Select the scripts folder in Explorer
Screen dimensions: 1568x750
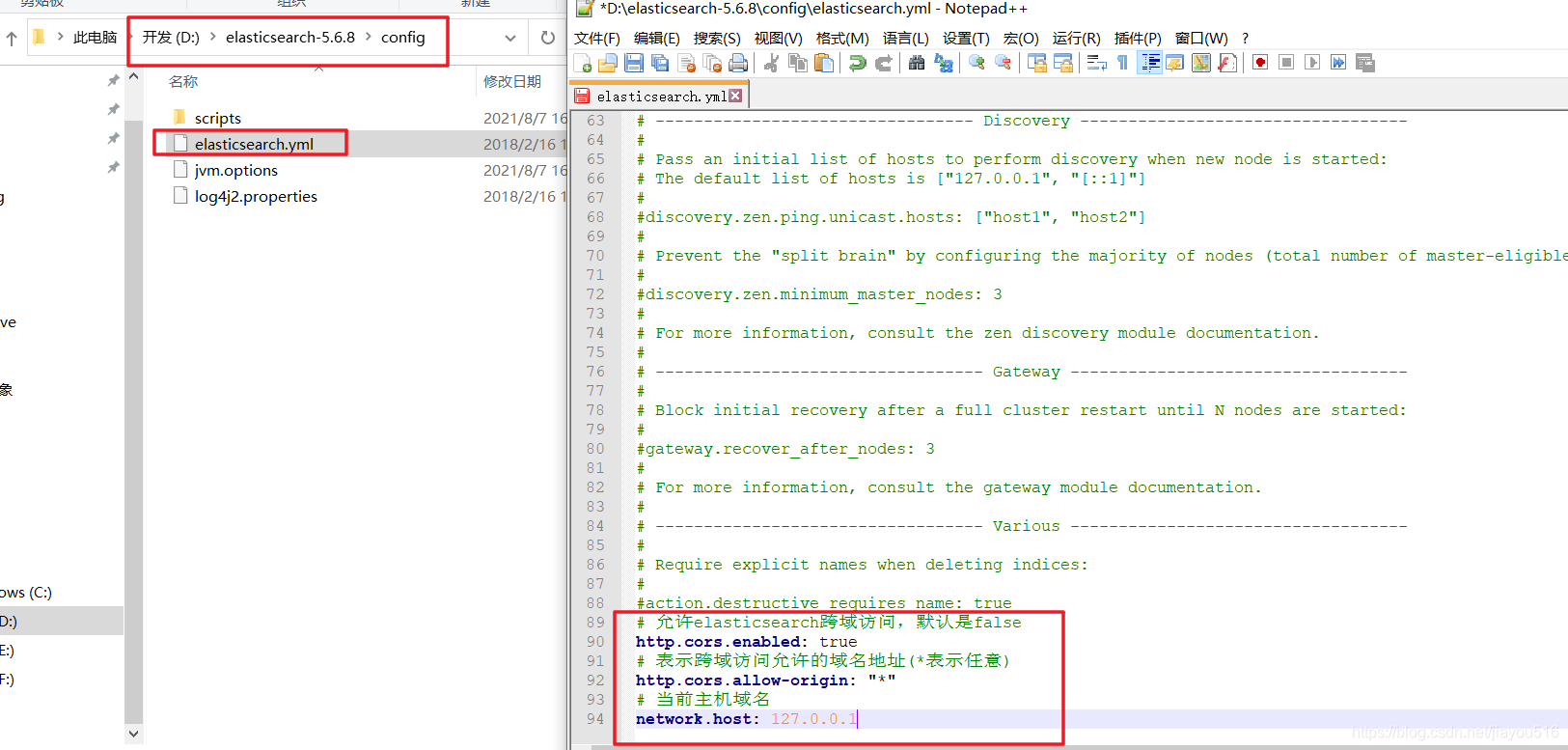tap(218, 118)
